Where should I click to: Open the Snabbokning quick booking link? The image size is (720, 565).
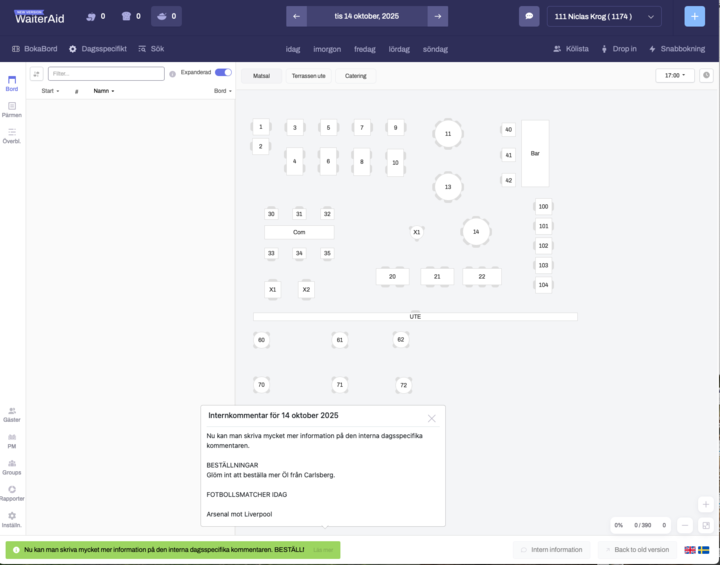point(677,48)
